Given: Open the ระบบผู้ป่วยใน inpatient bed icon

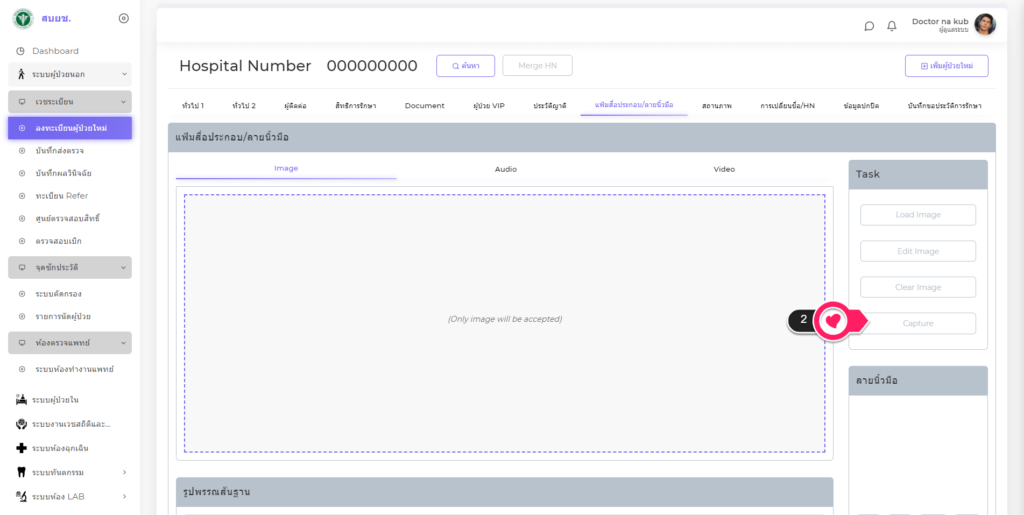Looking at the screenshot, I should coord(21,400).
